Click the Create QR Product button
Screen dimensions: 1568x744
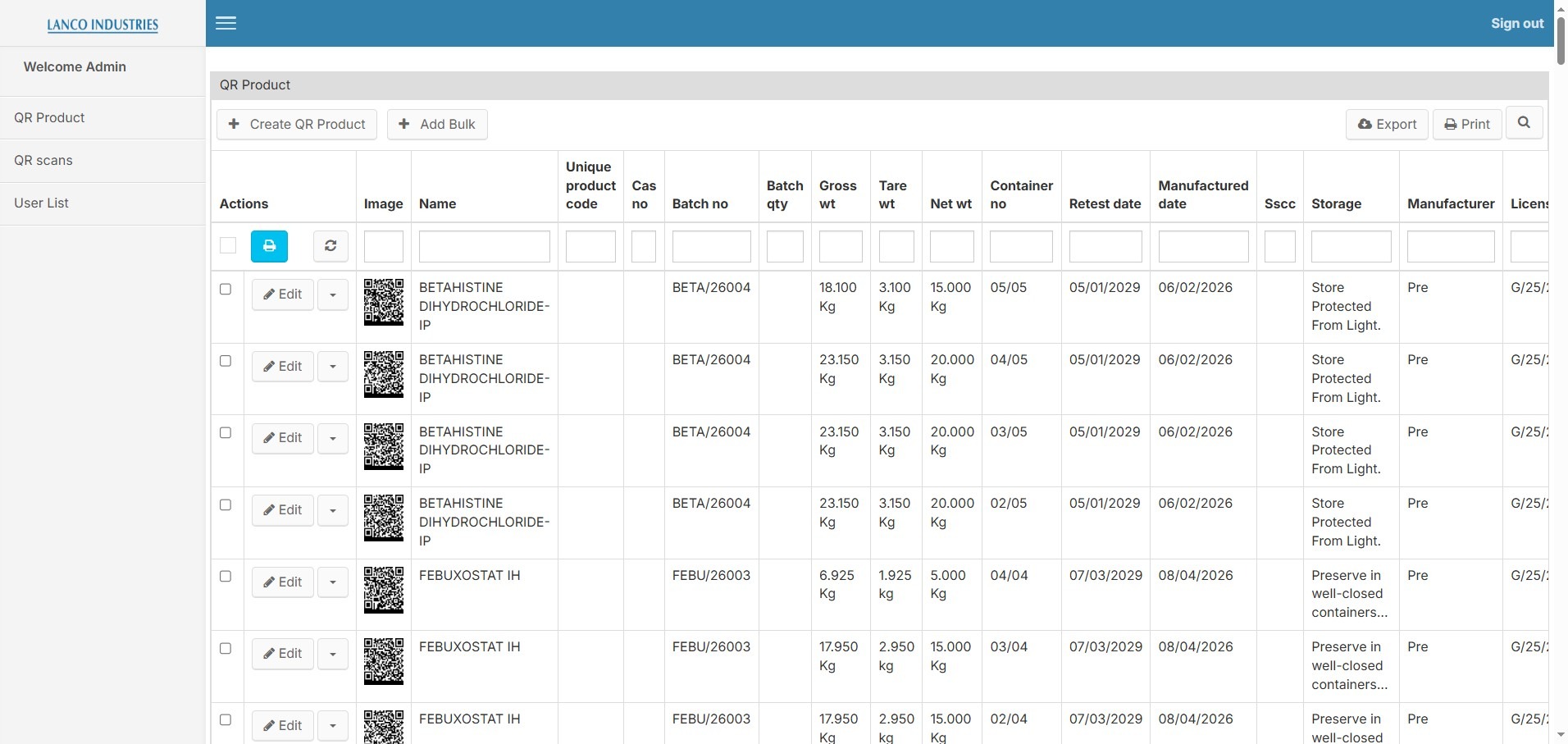297,124
